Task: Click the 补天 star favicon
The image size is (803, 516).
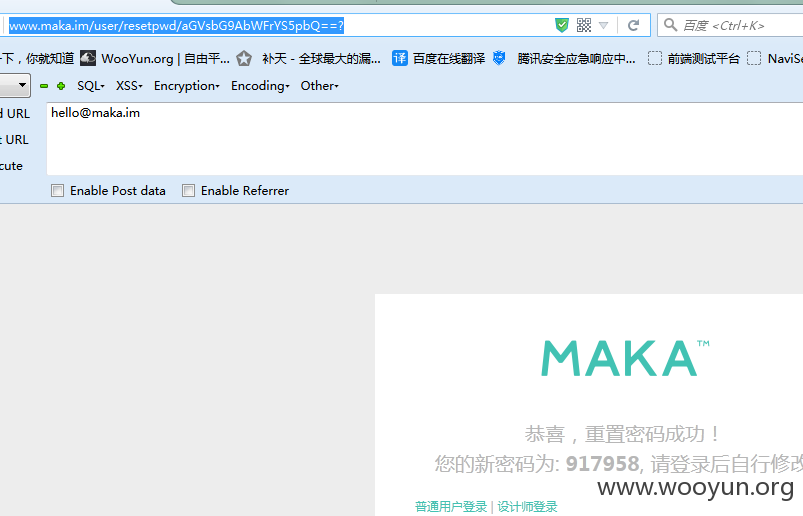Action: click(x=244, y=59)
